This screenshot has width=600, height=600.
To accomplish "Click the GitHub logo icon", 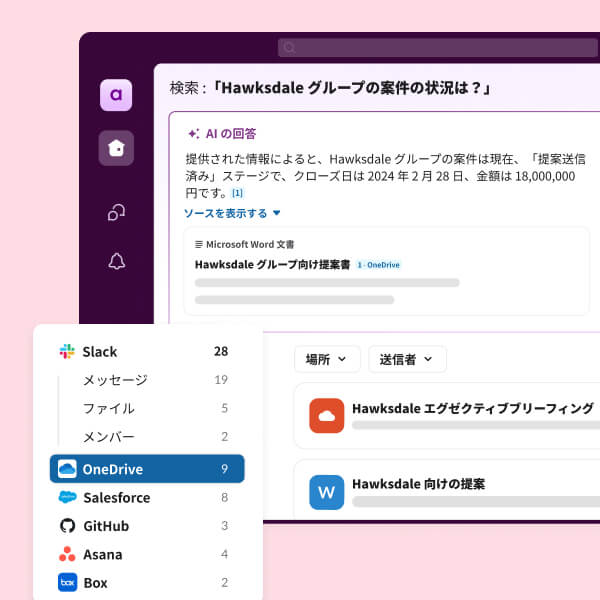I will [67, 526].
